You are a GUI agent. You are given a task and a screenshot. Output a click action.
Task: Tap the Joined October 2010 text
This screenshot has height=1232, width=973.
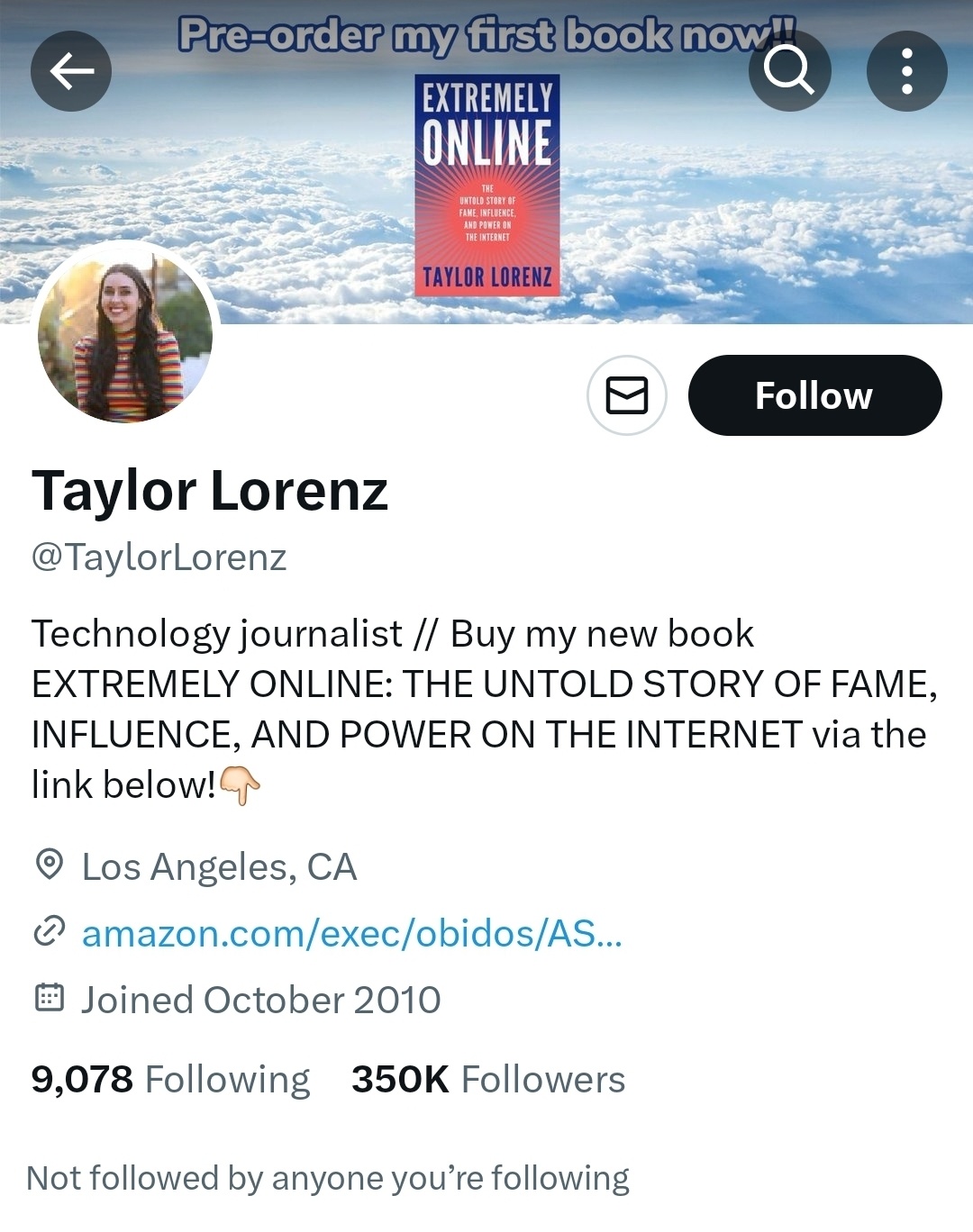261,1000
